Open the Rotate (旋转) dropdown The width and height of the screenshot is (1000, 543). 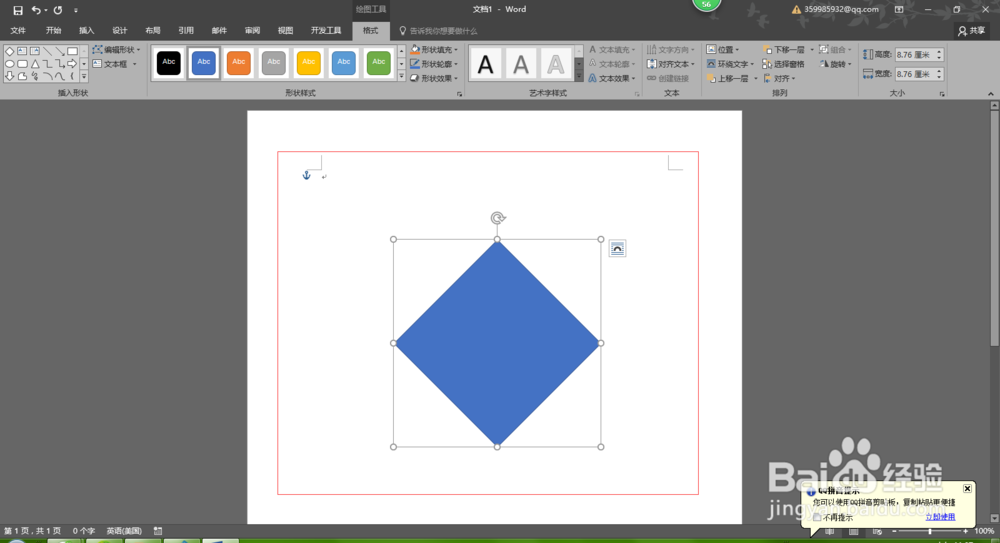[x=836, y=64]
